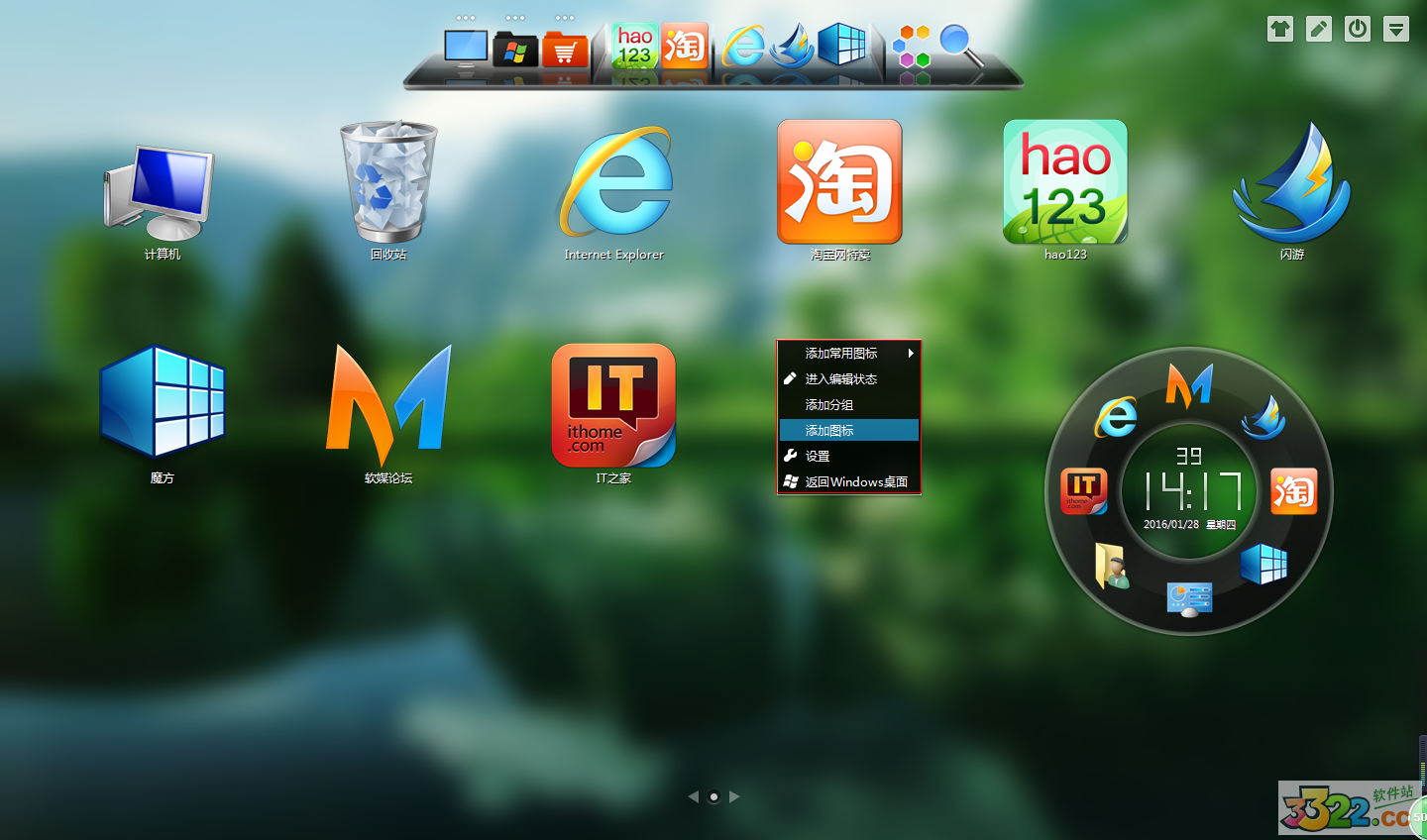Click the 2016/01/28 date text

(1171, 525)
